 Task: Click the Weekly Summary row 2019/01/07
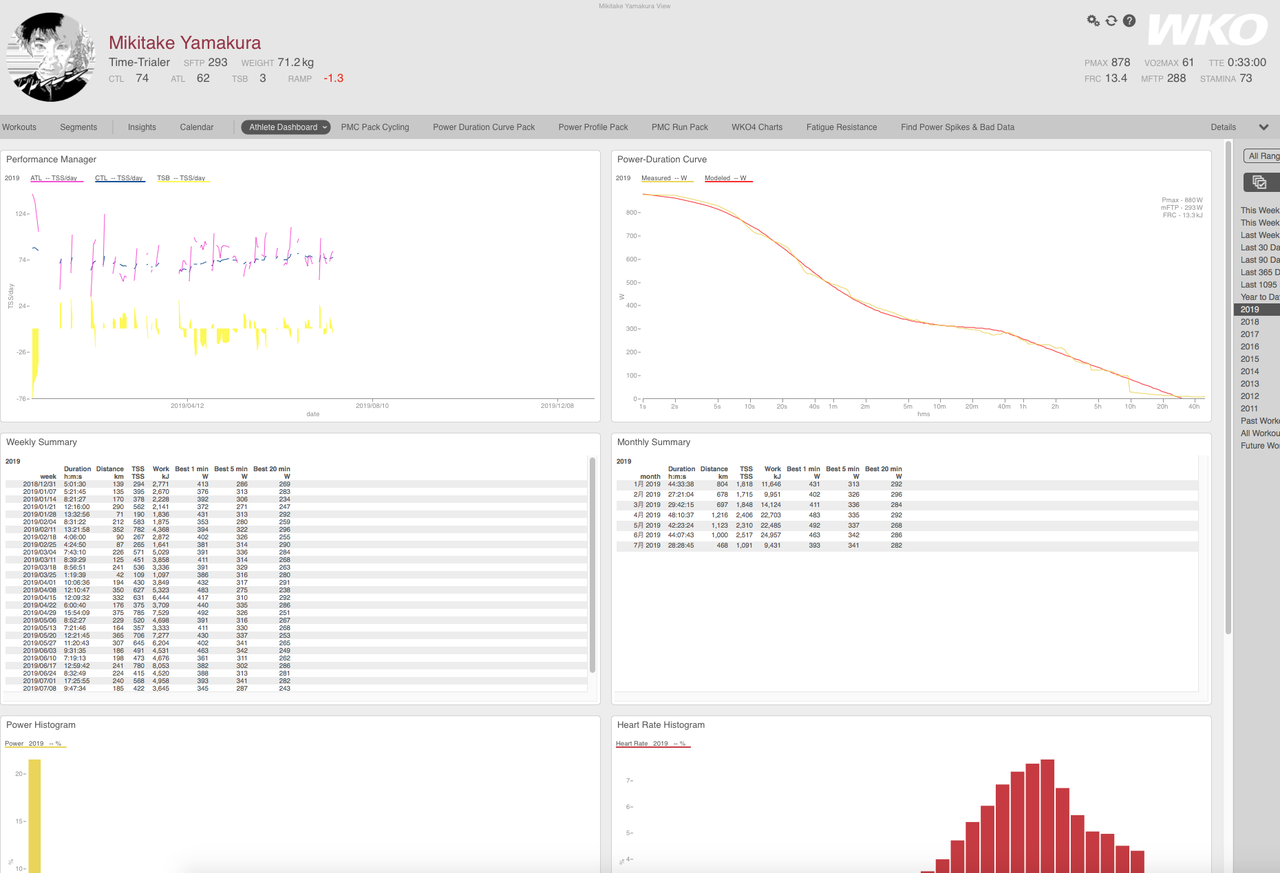point(297,492)
